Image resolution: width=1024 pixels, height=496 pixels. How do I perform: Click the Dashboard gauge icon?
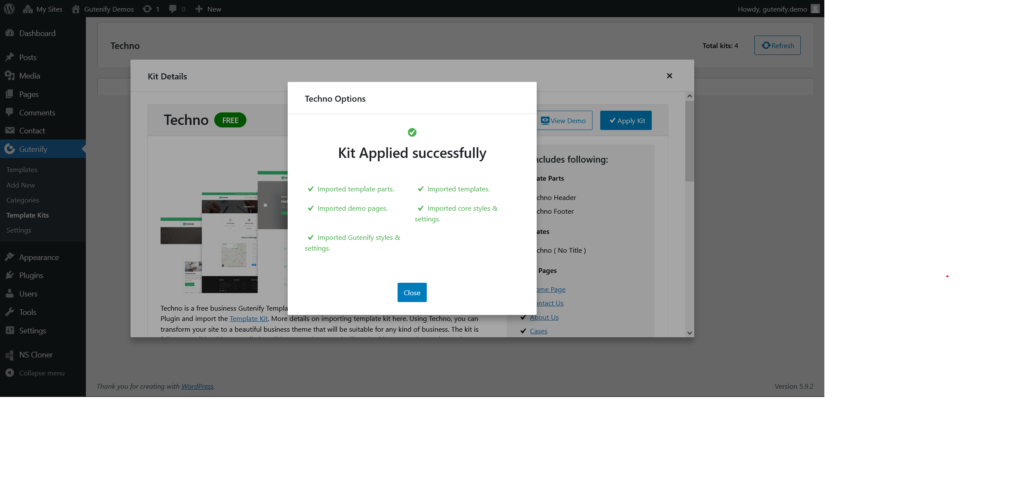click(9, 33)
